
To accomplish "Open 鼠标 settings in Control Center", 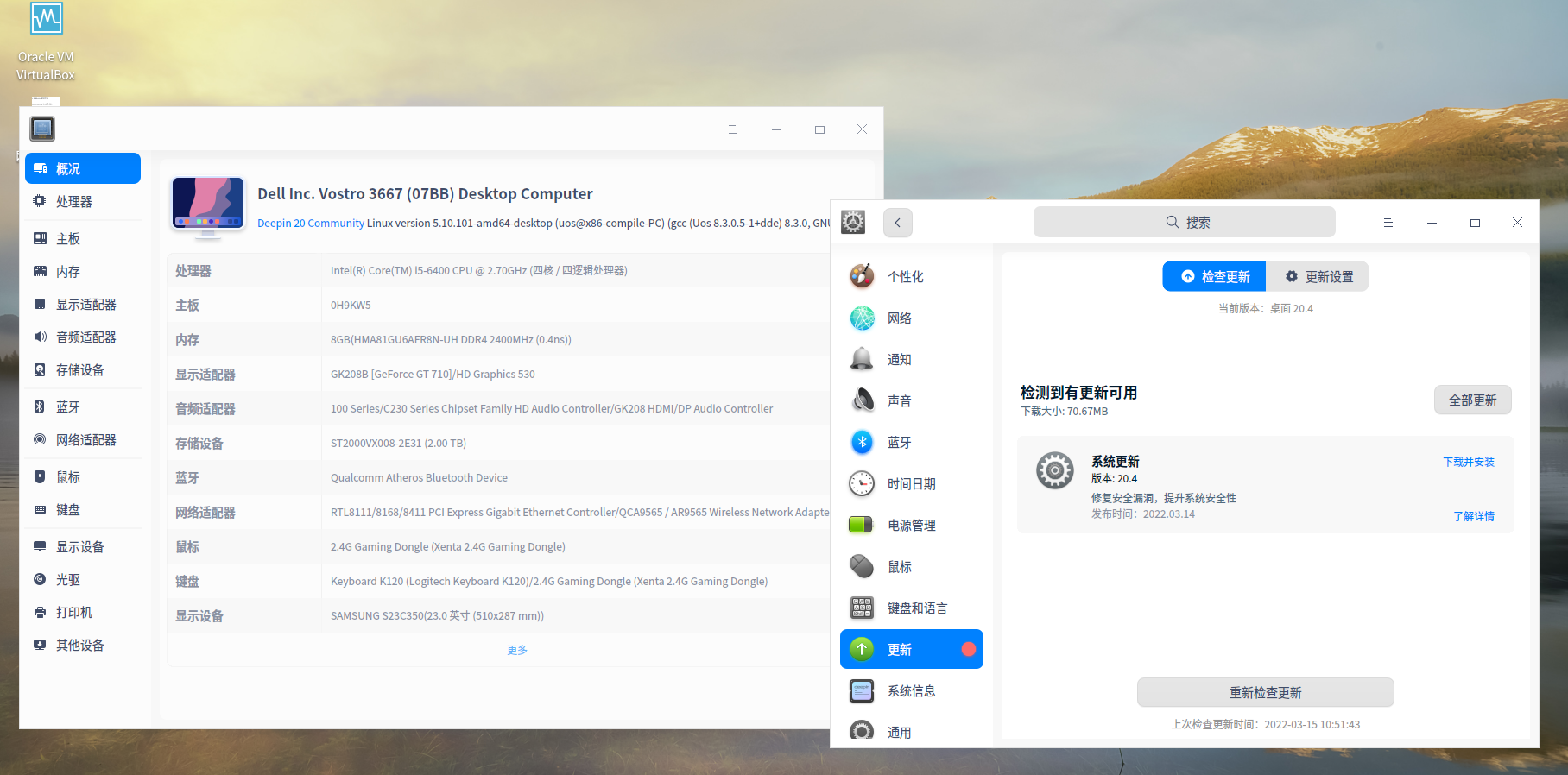I will 912,566.
